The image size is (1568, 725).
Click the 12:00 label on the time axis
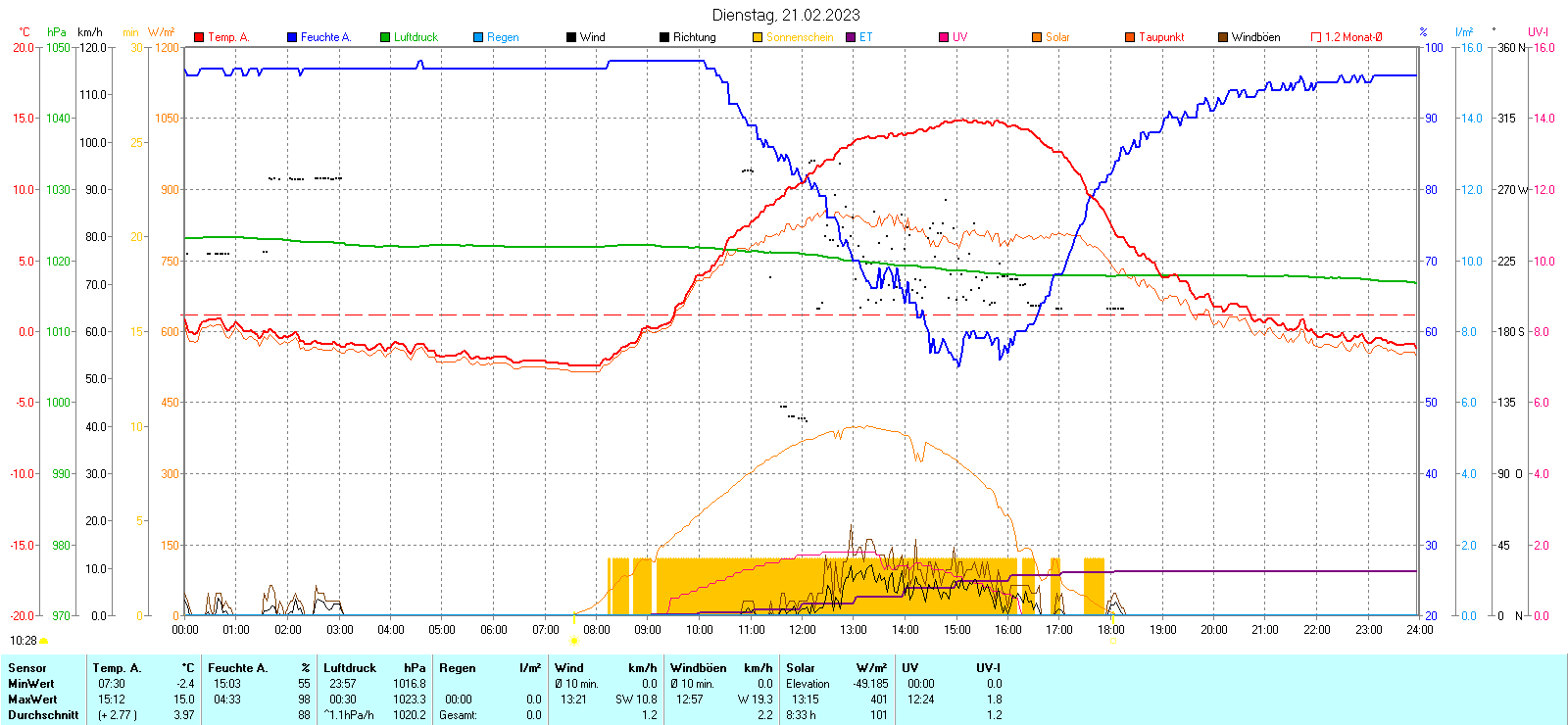[x=802, y=630]
